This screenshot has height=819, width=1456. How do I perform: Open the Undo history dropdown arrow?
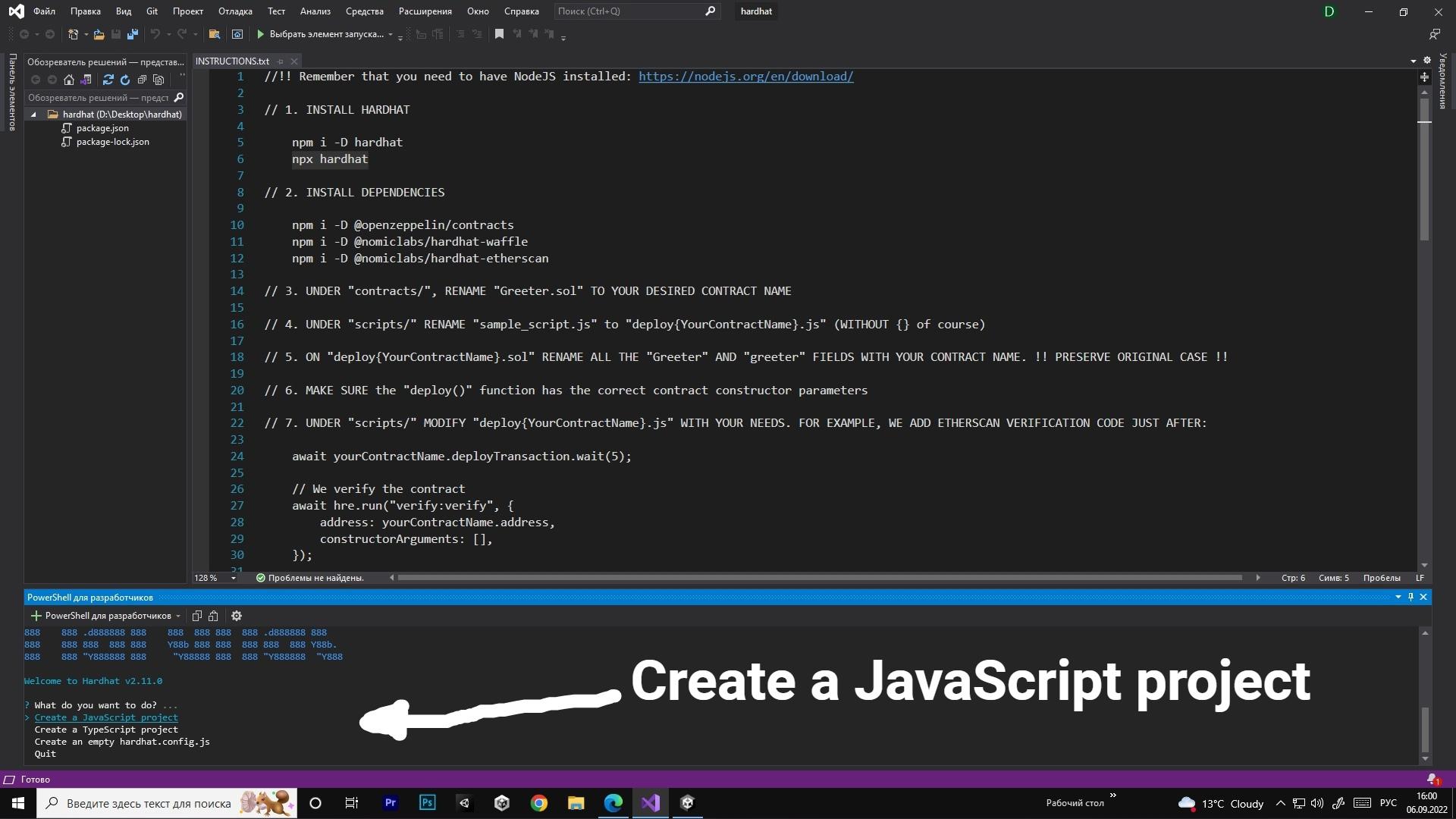point(168,34)
